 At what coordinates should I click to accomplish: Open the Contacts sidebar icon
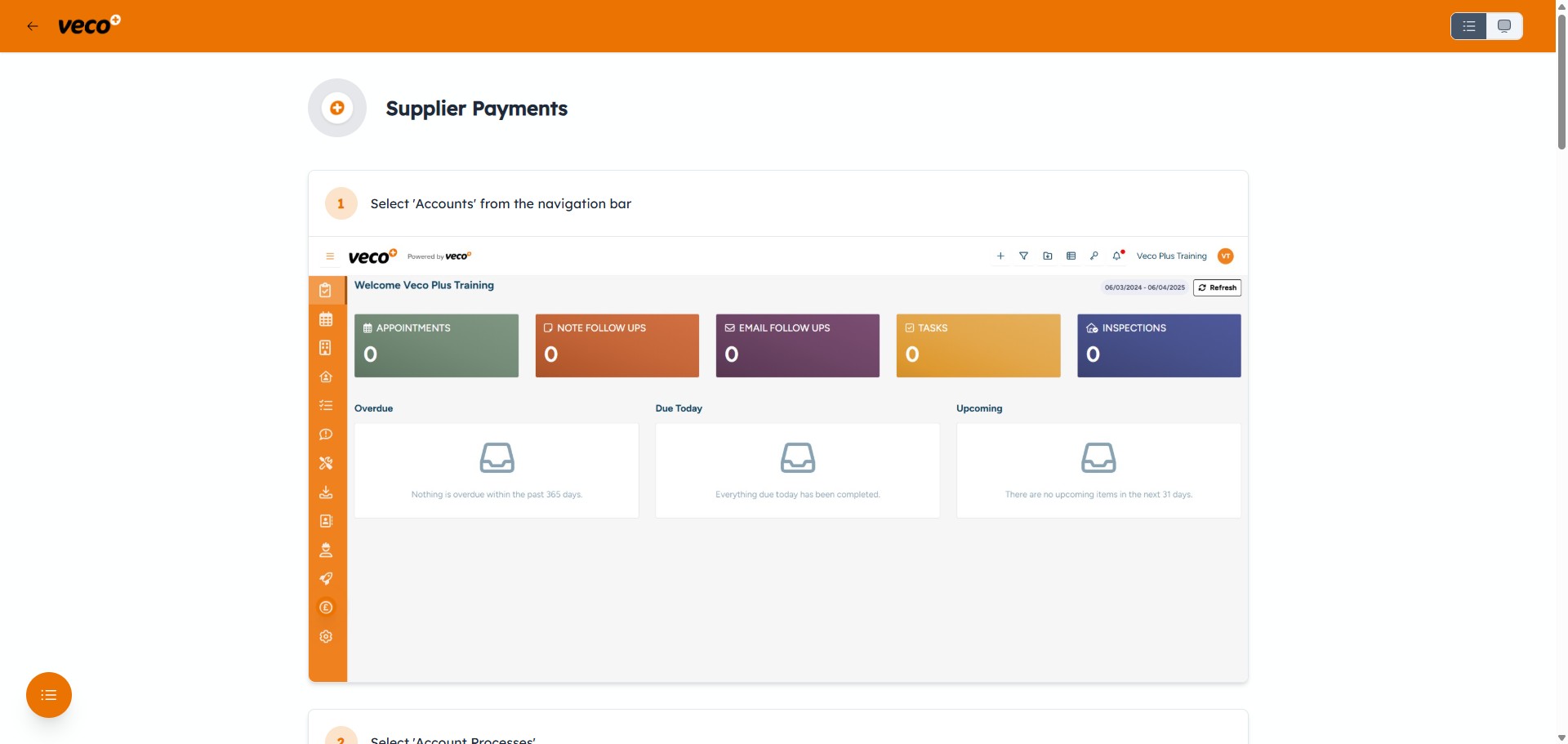point(326,521)
